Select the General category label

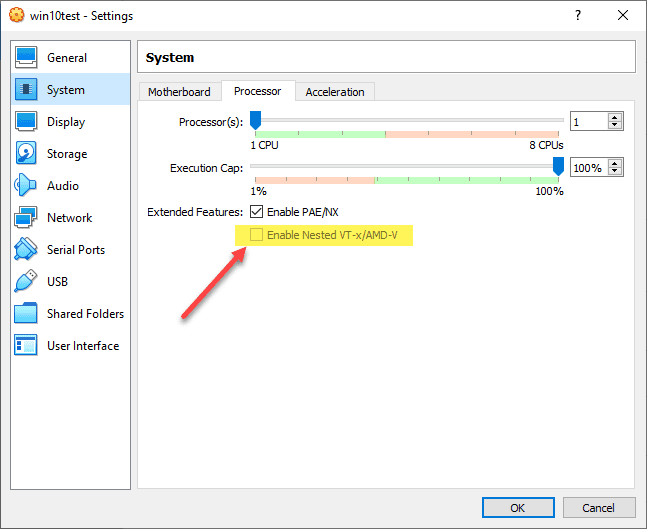pyautogui.click(x=67, y=58)
